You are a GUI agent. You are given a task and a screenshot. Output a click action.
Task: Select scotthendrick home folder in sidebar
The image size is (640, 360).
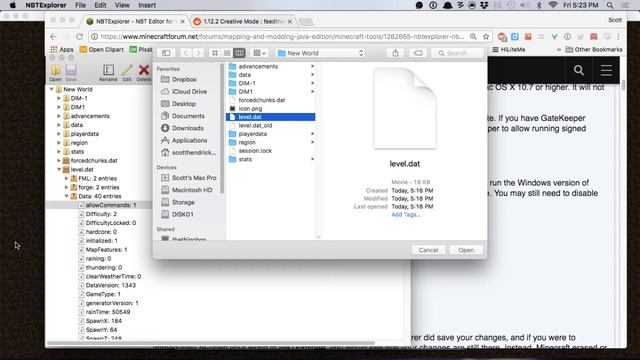click(x=194, y=153)
